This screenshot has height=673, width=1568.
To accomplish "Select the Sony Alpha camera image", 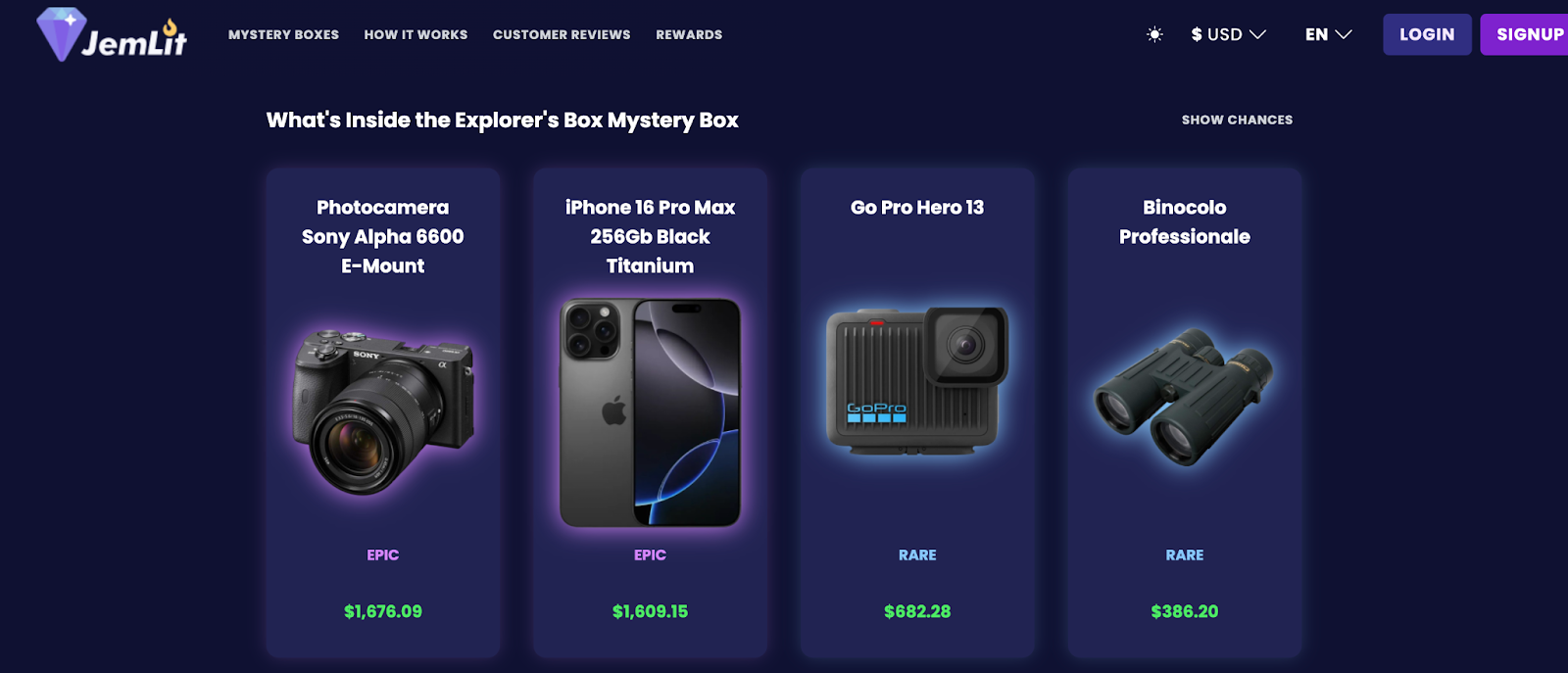I will click(x=383, y=411).
